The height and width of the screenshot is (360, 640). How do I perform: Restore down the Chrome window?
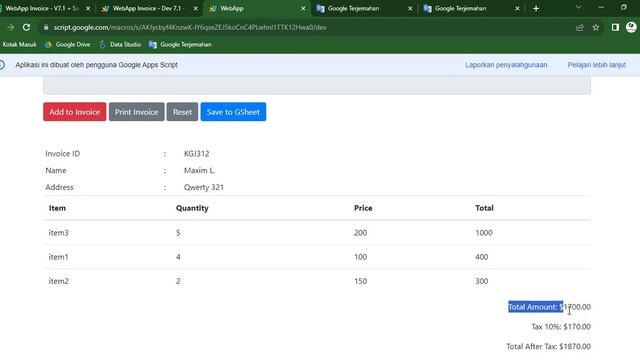(x=624, y=8)
